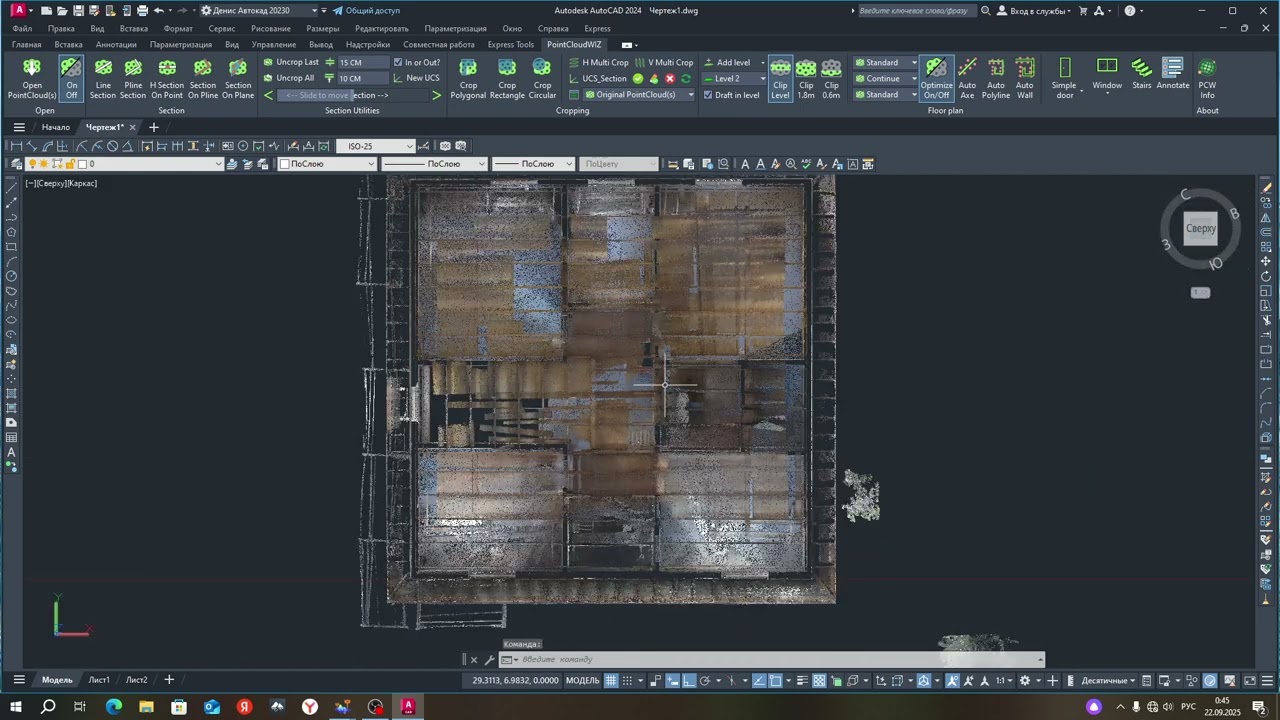Image resolution: width=1280 pixels, height=720 pixels.
Task: Activate the Clip 1.8m tool
Action: (806, 78)
